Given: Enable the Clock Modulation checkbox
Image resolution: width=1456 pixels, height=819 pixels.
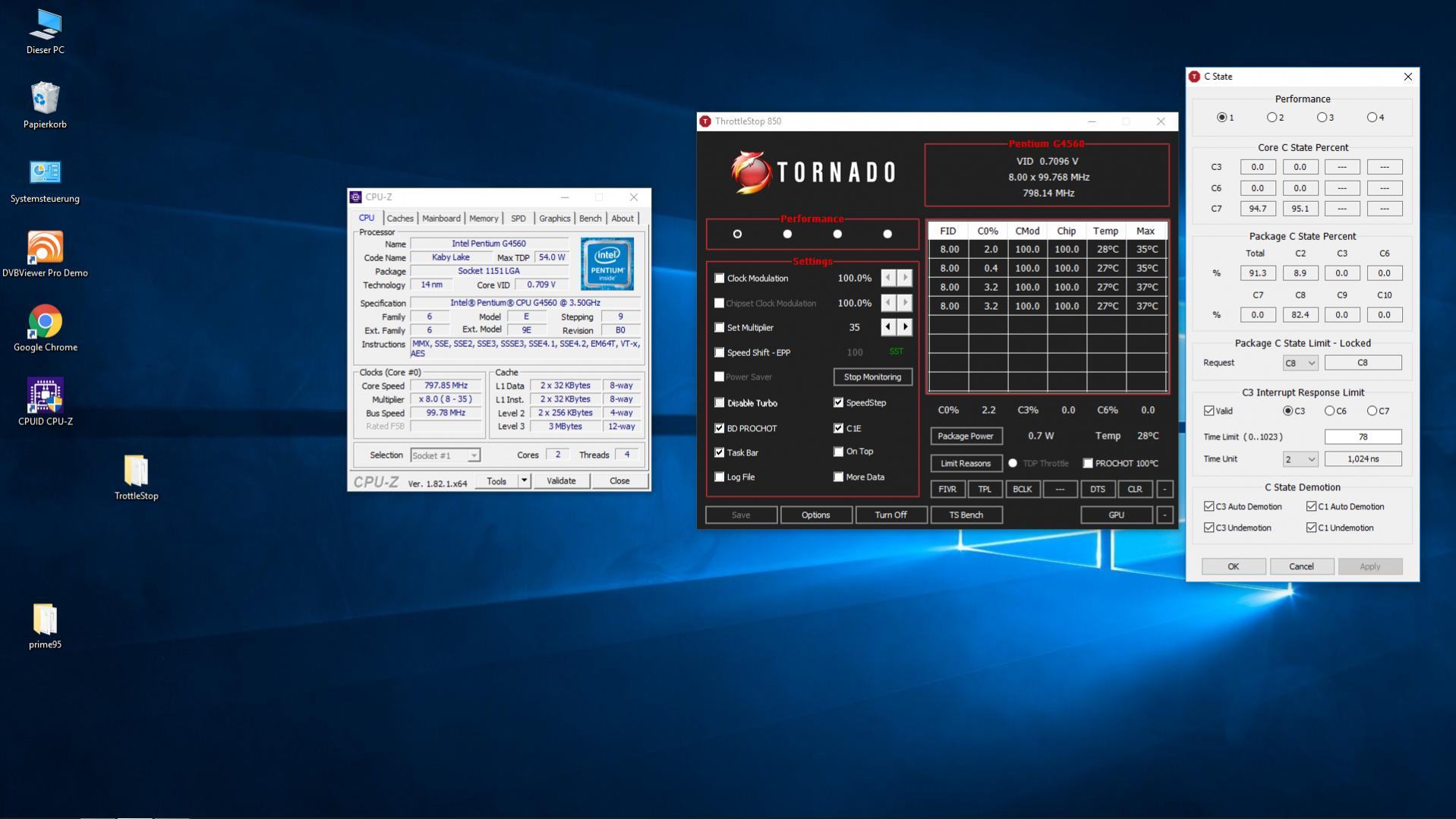Looking at the screenshot, I should tap(719, 279).
